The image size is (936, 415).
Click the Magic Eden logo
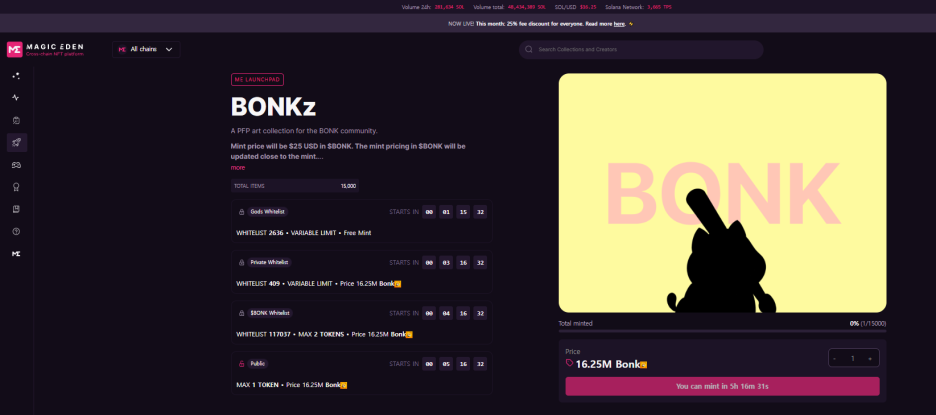(x=45, y=50)
